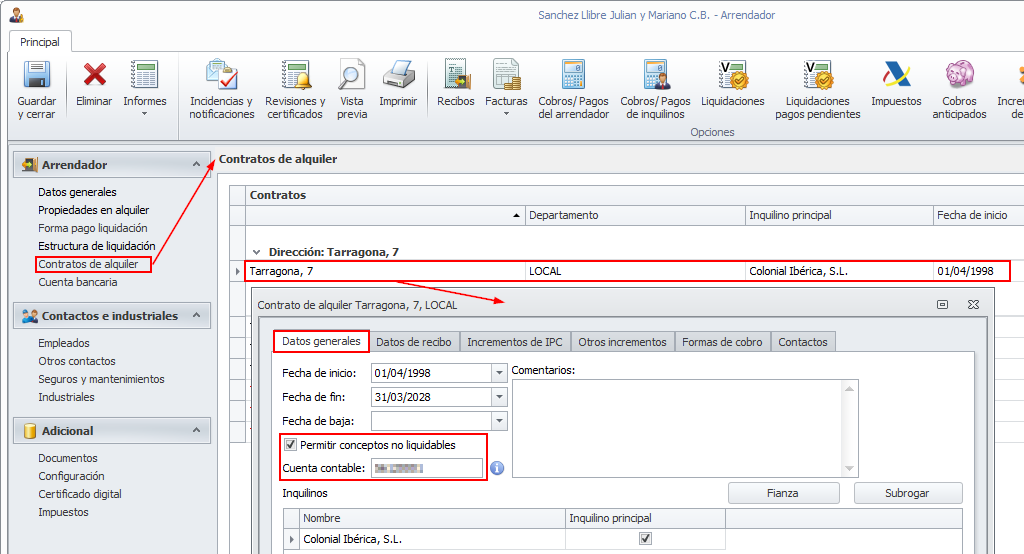
Task: Sort by the Departamento column header
Action: pos(635,215)
